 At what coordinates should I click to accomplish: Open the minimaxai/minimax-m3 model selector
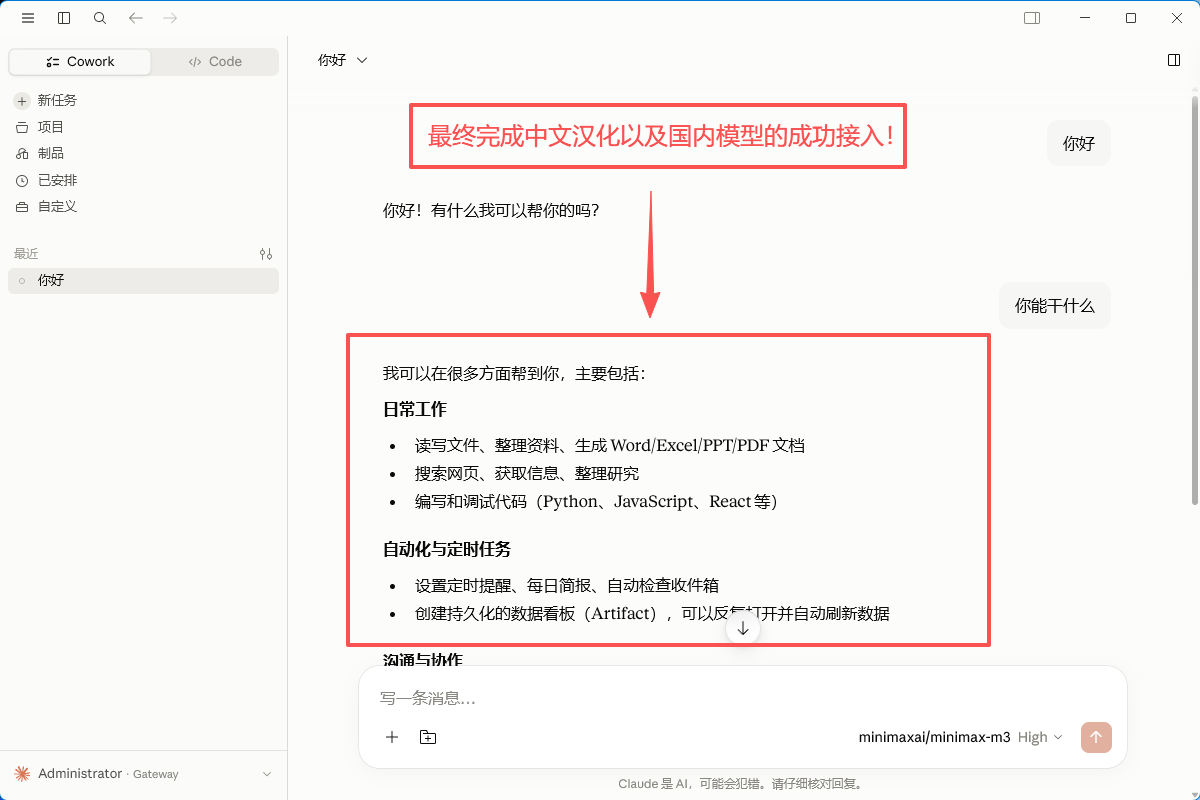934,737
